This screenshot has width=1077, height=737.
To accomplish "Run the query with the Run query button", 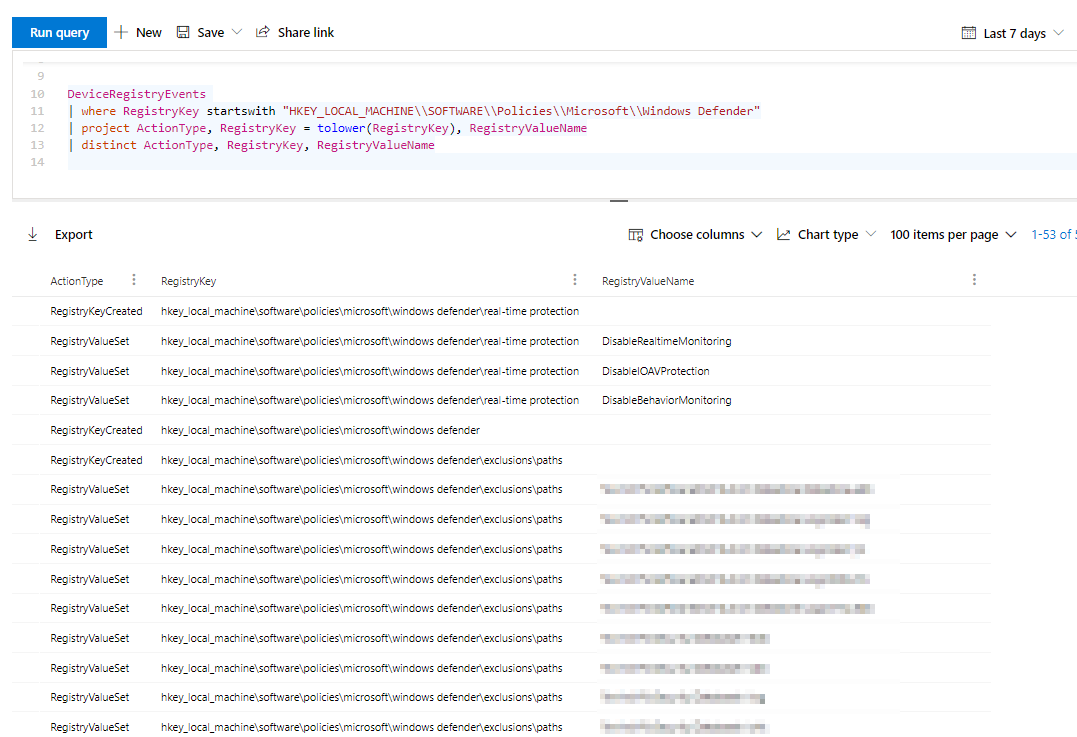I will [58, 32].
